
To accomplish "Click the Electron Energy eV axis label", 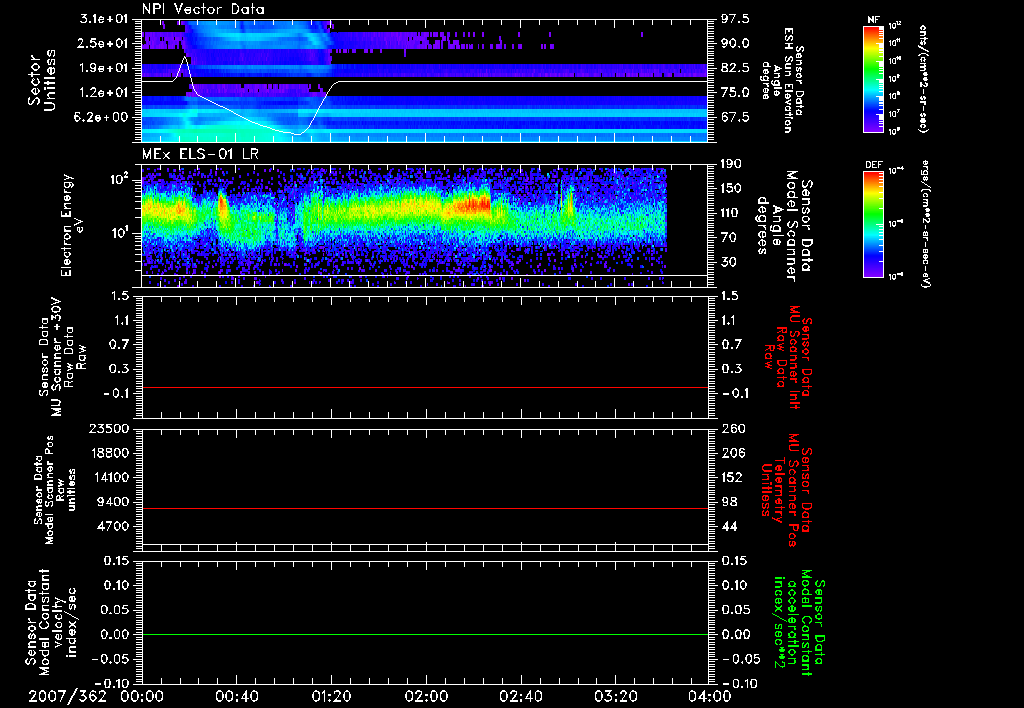I will tap(69, 223).
